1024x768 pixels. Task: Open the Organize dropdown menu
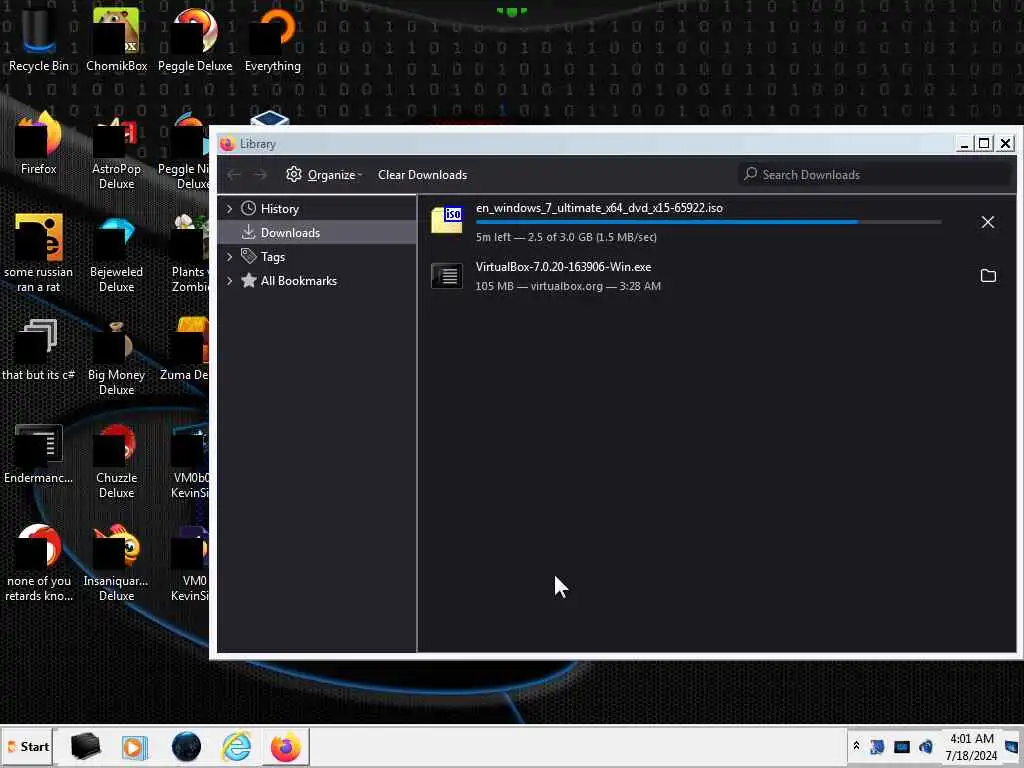coord(324,174)
